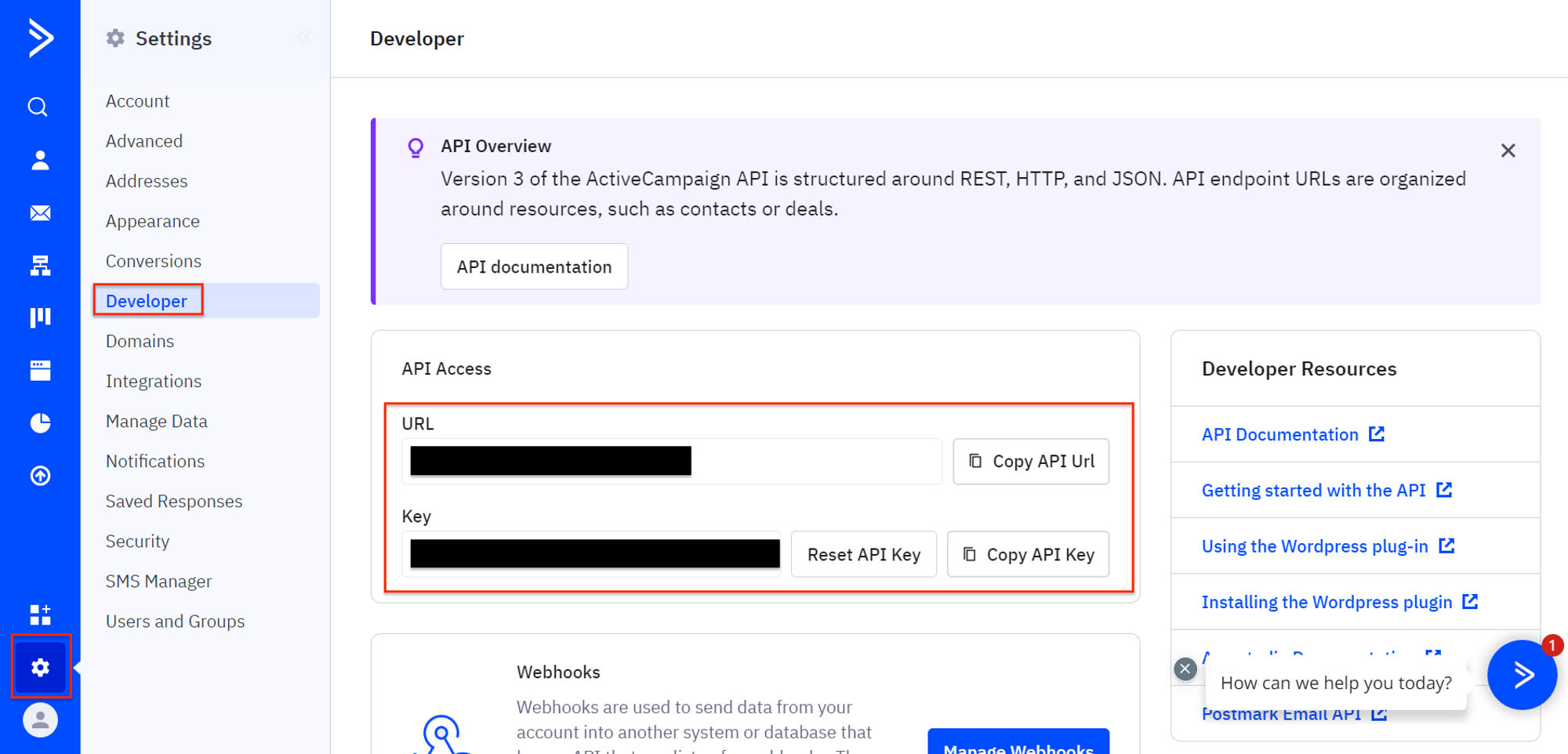
Task: Click the upgrade arrow circle icon
Action: pos(40,476)
